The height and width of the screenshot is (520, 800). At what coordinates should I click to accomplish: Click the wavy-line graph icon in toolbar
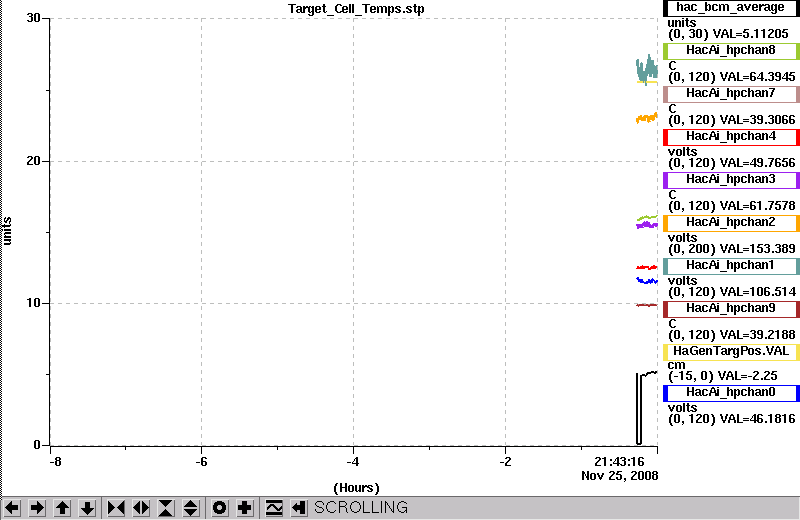pyautogui.click(x=274, y=508)
